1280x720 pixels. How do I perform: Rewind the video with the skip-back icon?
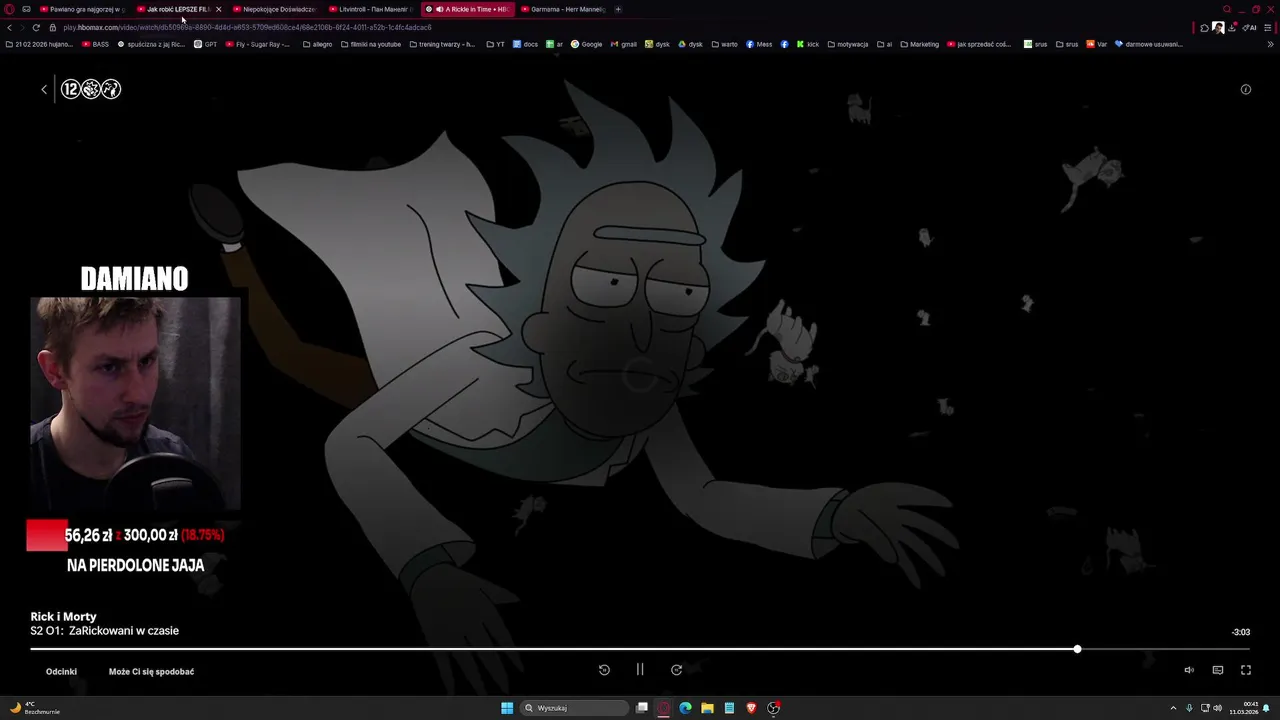604,670
